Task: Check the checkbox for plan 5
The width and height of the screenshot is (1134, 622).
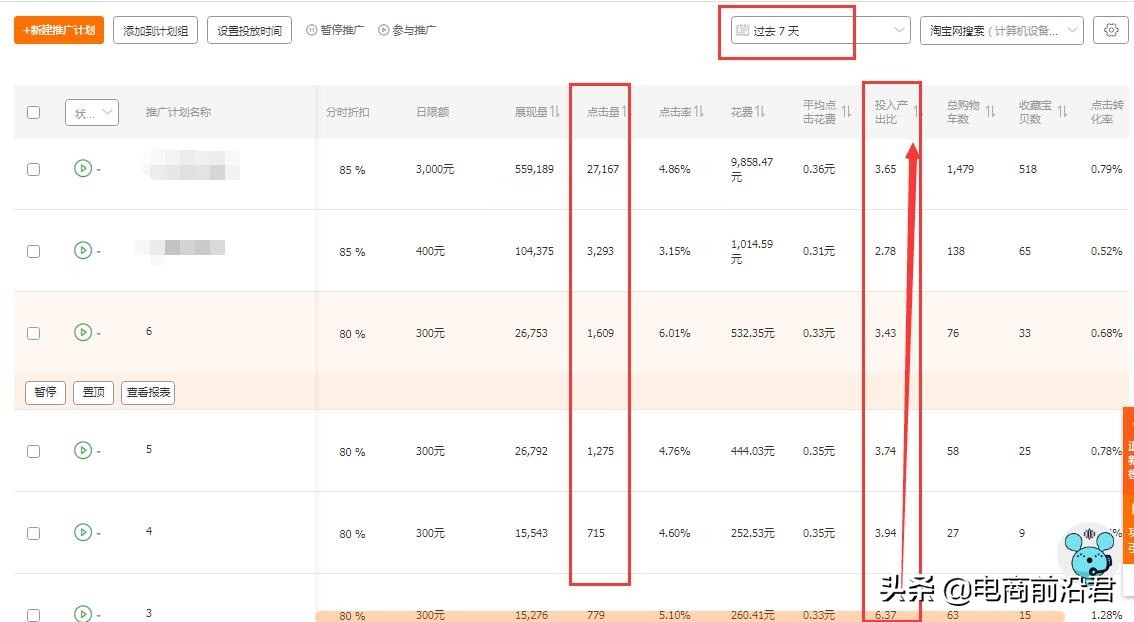Action: (33, 451)
